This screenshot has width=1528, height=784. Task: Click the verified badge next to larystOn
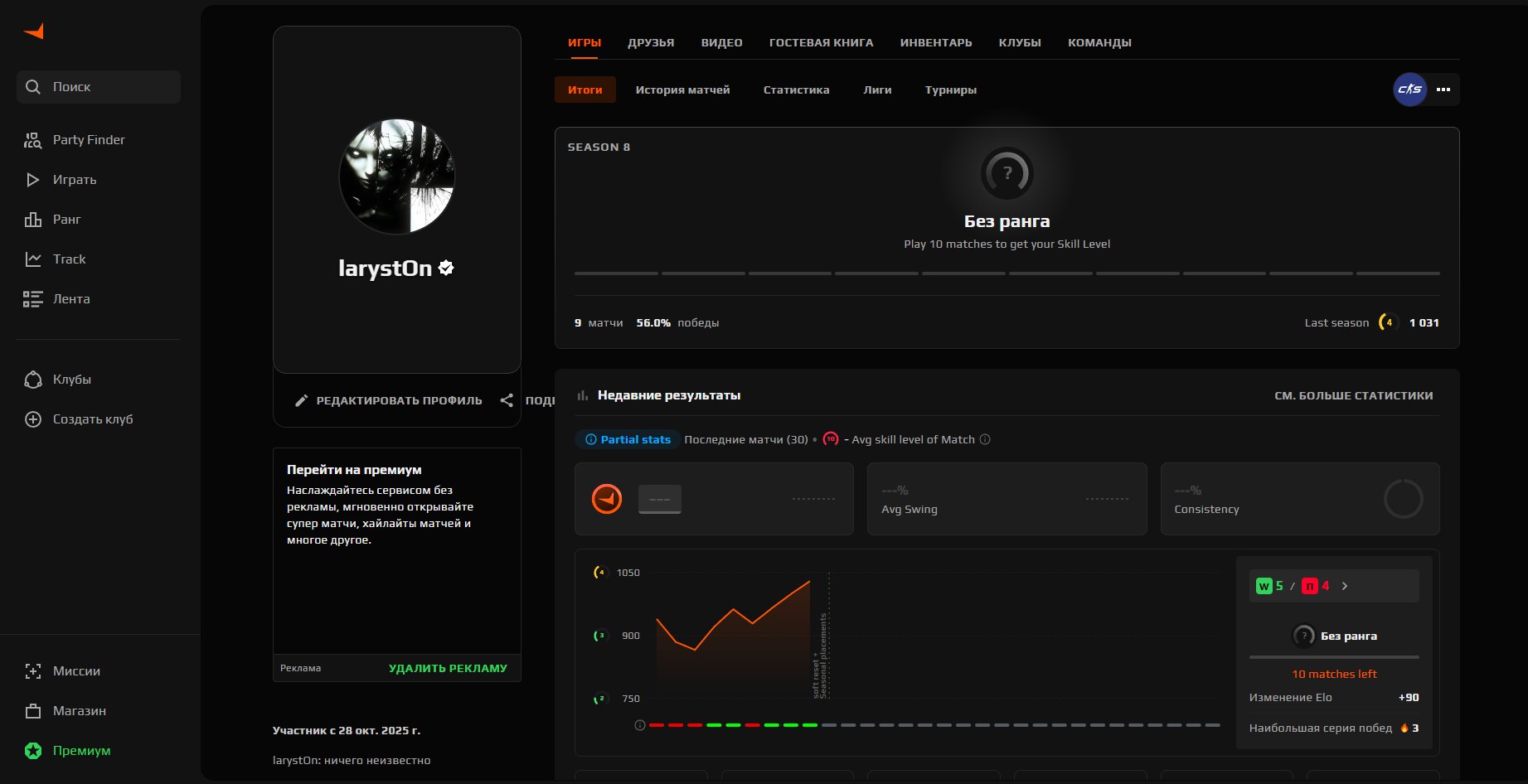coord(446,268)
